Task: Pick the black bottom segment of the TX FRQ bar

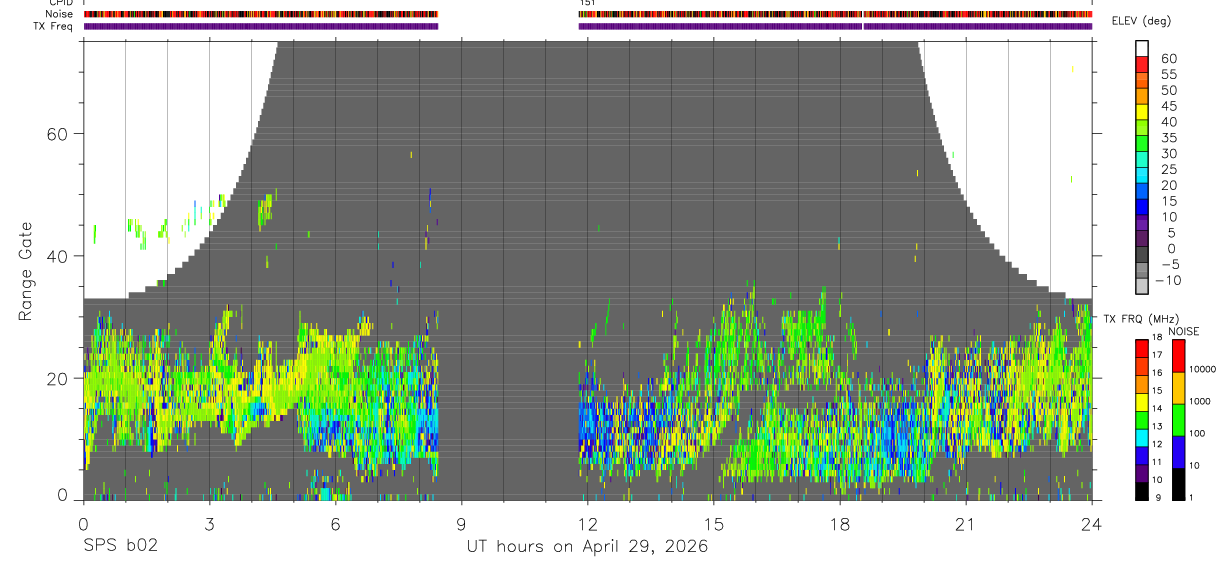Action: coord(1142,491)
